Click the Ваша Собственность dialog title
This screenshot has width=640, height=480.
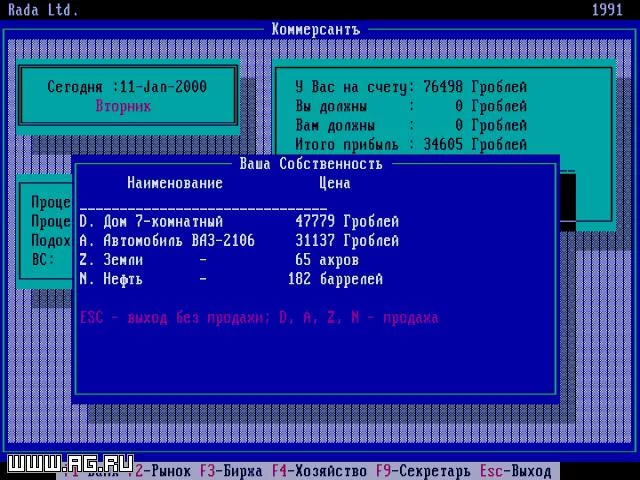(311, 164)
